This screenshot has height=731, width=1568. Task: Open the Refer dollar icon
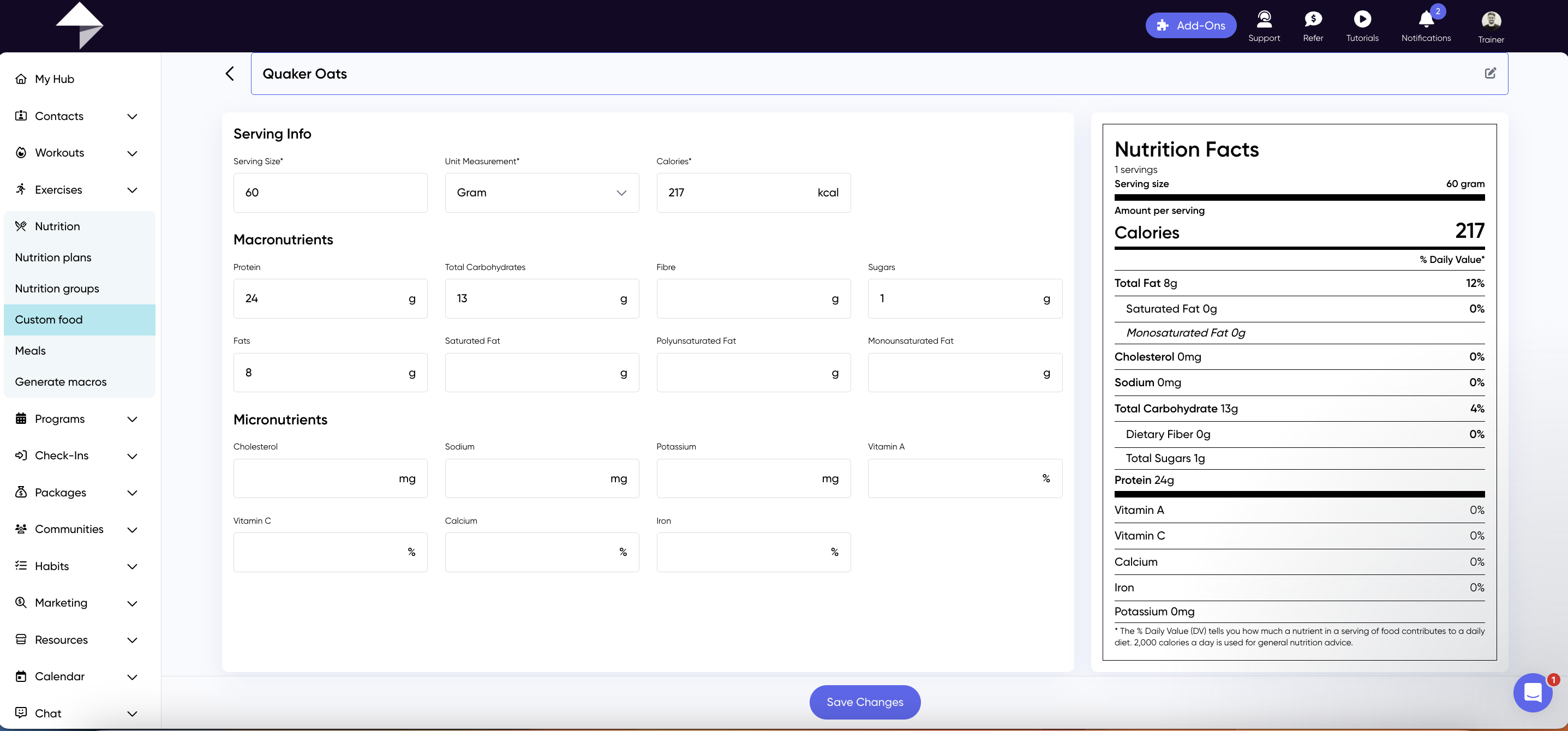click(1313, 20)
